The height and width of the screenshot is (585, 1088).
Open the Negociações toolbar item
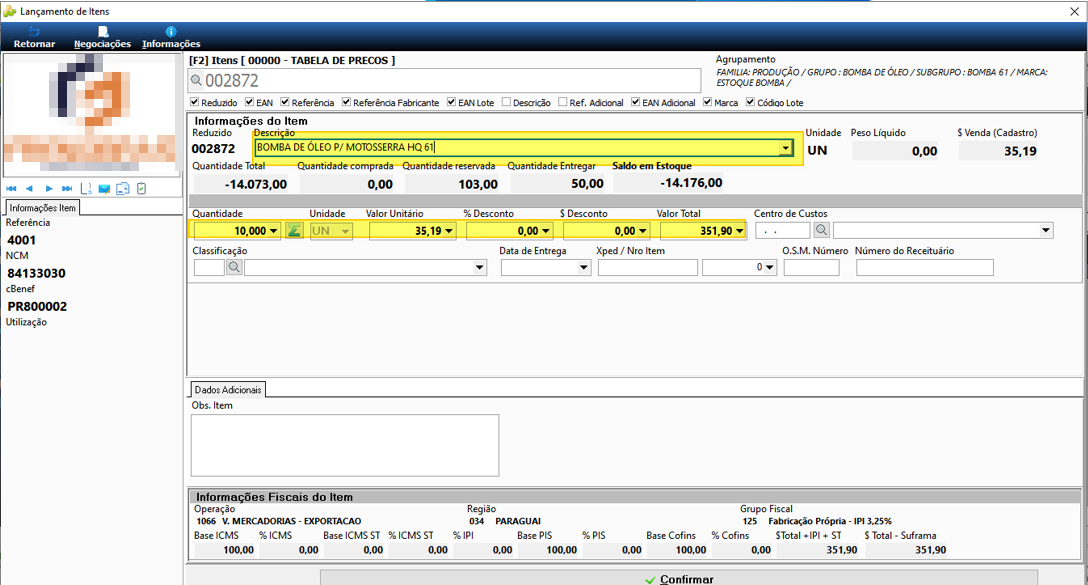[102, 37]
